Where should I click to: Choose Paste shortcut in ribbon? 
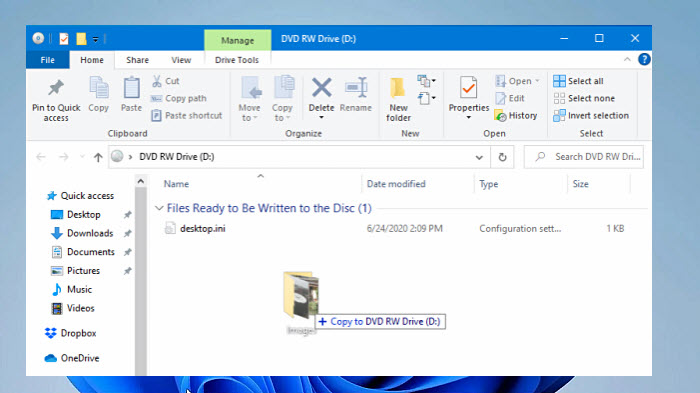tap(187, 116)
